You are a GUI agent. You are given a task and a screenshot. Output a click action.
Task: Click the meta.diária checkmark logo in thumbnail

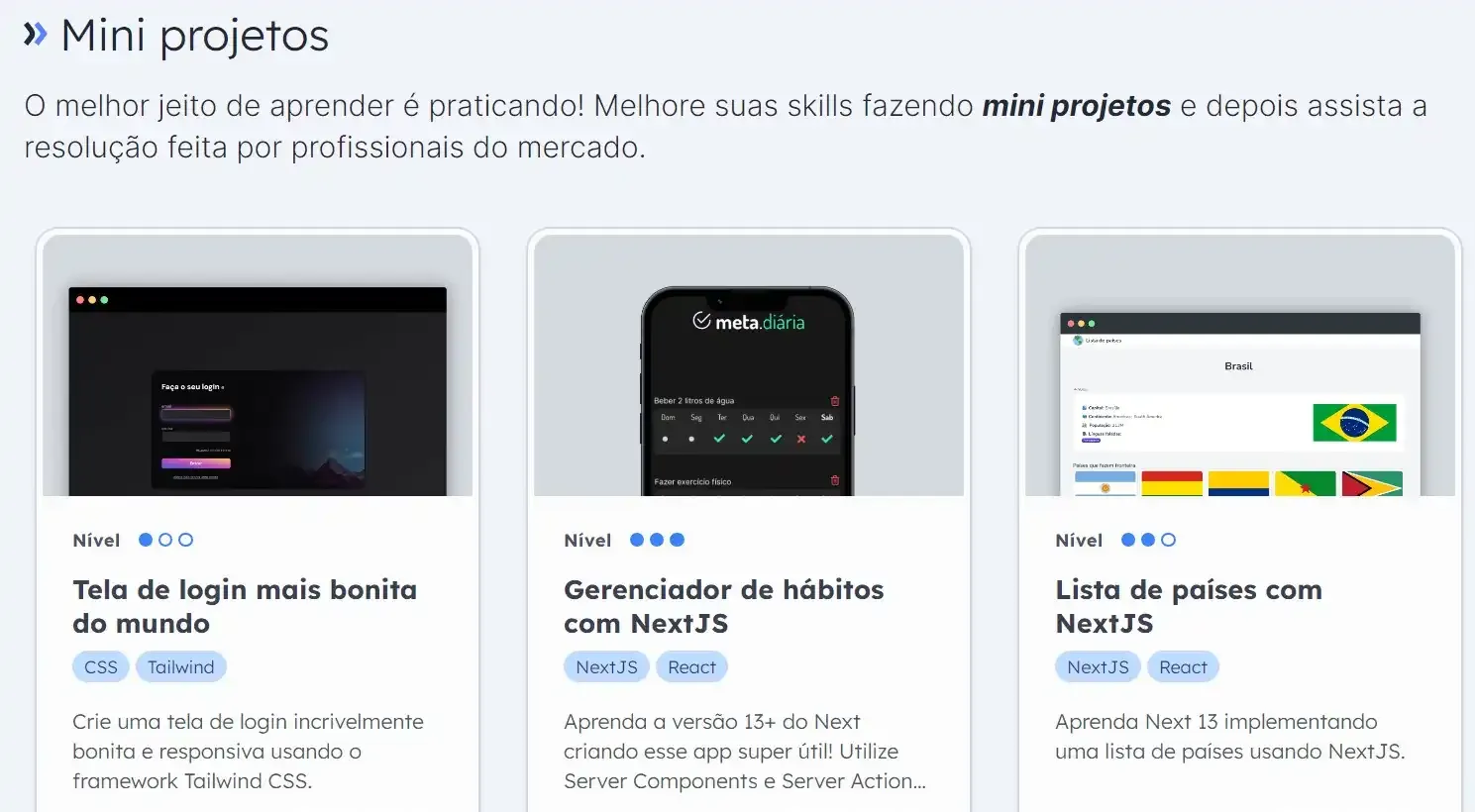tap(701, 321)
